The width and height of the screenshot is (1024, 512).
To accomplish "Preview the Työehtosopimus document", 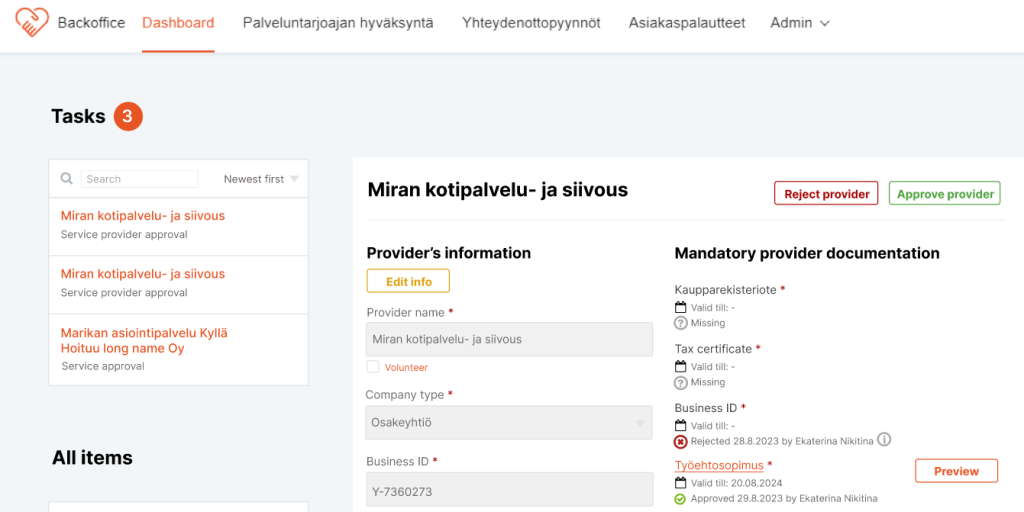I will click(x=956, y=471).
